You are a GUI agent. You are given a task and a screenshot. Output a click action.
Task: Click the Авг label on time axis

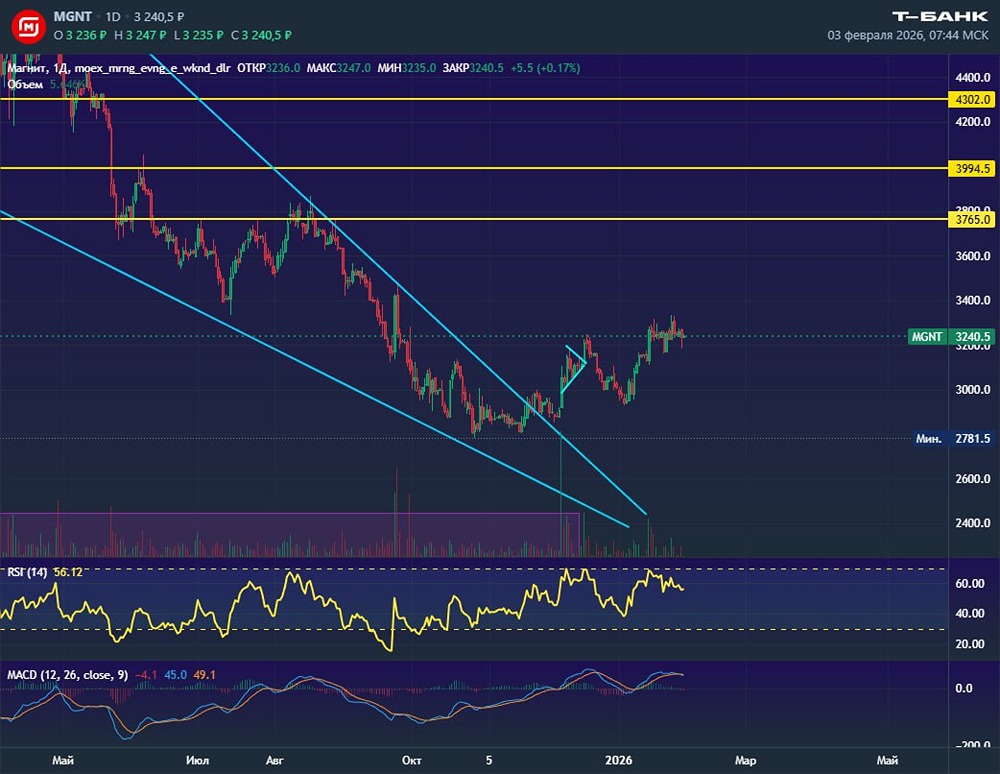point(275,760)
